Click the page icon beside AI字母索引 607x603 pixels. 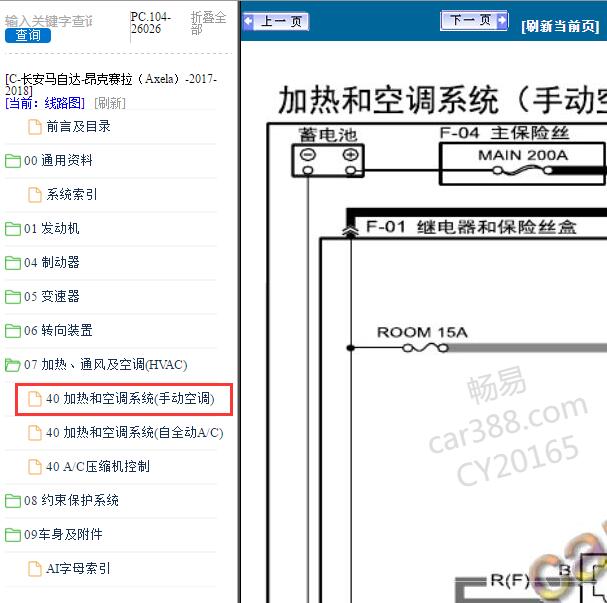click(x=35, y=569)
